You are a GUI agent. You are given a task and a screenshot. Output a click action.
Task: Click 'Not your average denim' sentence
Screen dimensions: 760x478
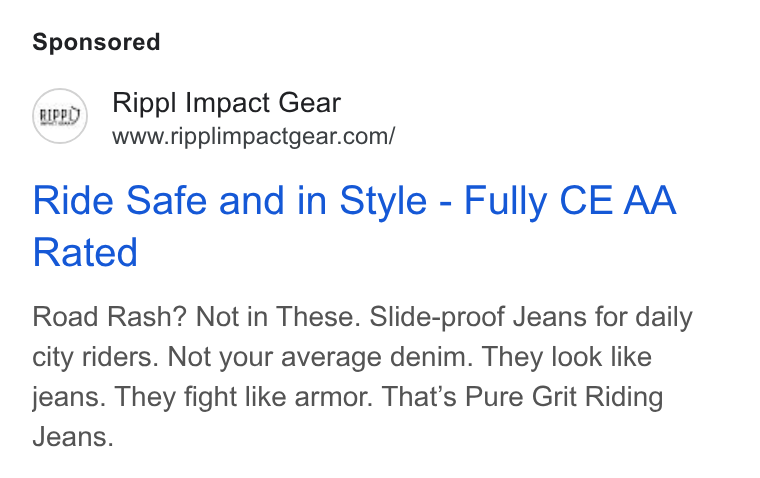320,358
